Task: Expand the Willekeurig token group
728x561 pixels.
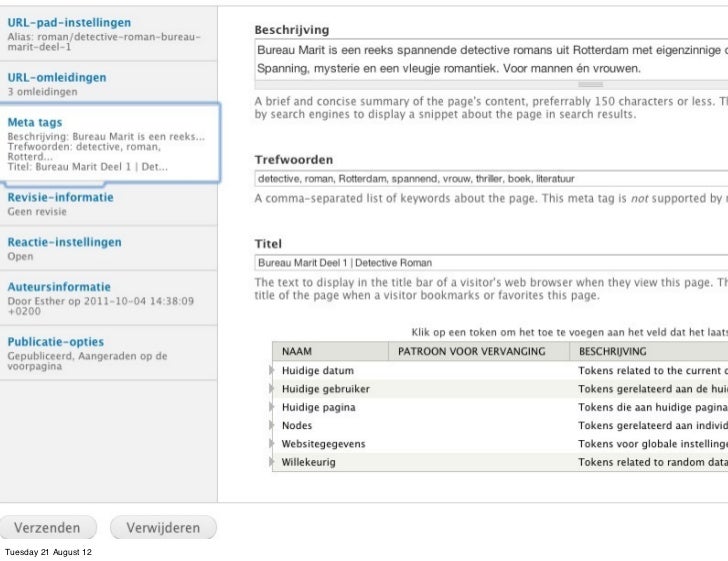Action: click(x=272, y=462)
